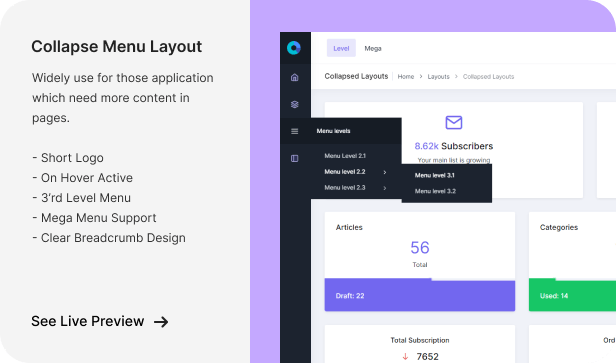Choose Menu level 3.2 submenu item

click(435, 191)
